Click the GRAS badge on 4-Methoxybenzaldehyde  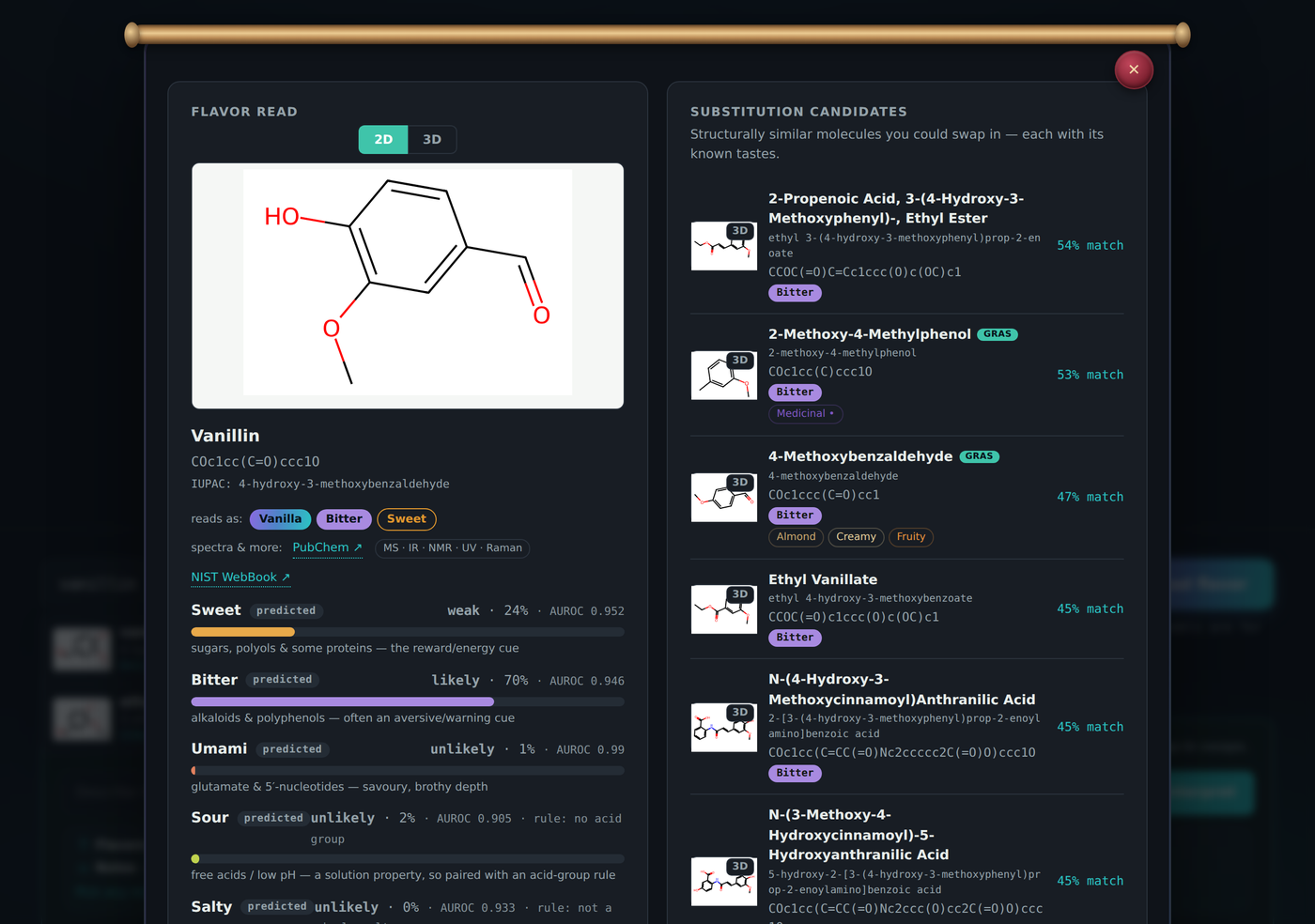click(979, 456)
